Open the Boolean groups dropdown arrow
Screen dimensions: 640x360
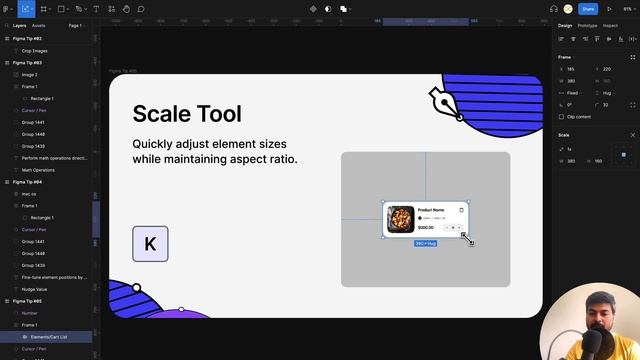[x=350, y=9]
